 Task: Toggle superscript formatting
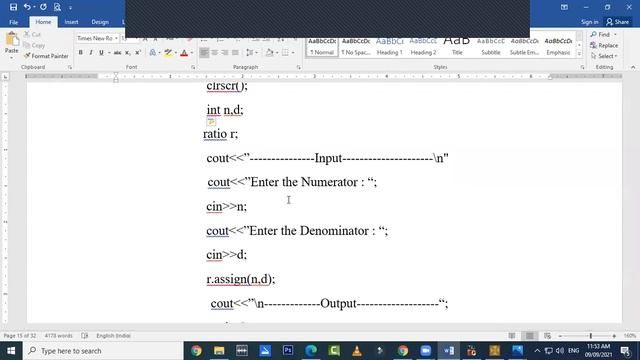[x=138, y=53]
